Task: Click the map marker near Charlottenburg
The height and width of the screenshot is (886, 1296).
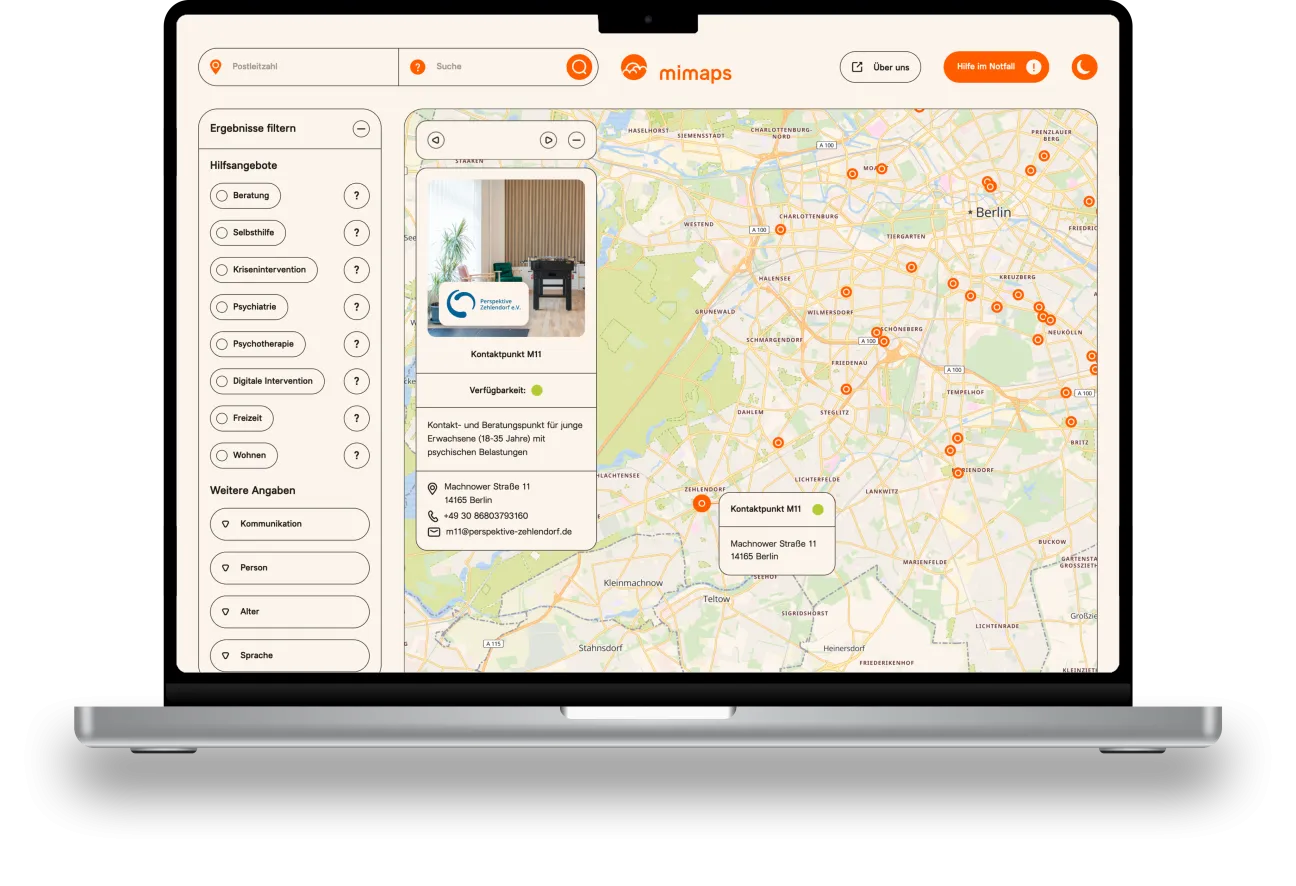Action: (781, 230)
